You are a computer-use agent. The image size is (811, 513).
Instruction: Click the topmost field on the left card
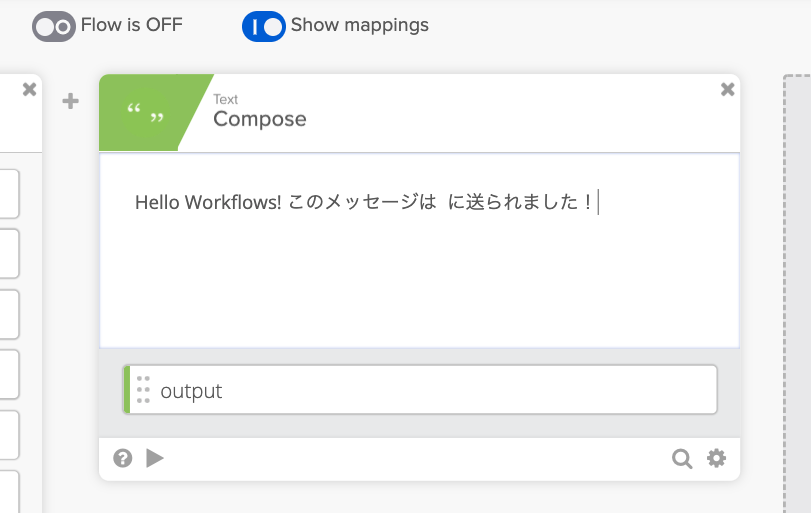9,193
